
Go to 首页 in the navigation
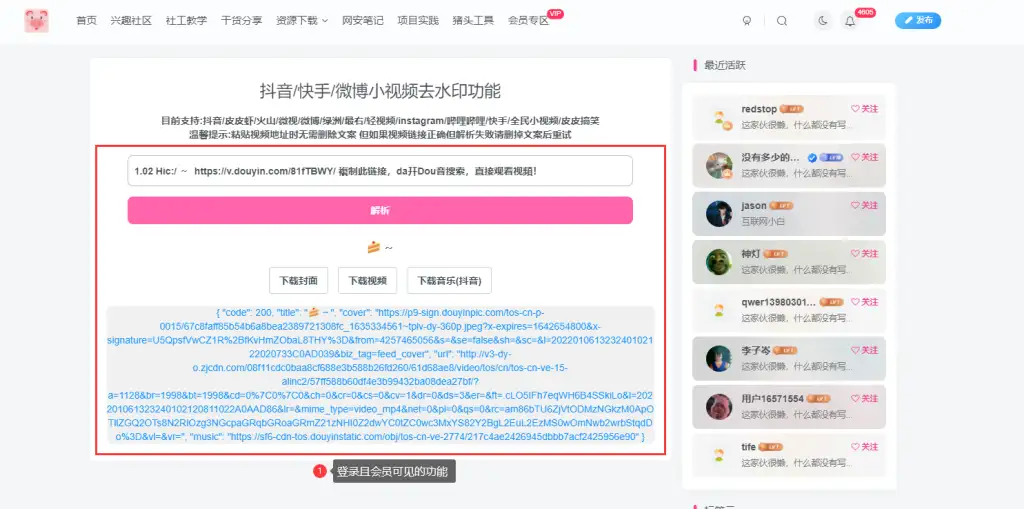click(x=86, y=20)
